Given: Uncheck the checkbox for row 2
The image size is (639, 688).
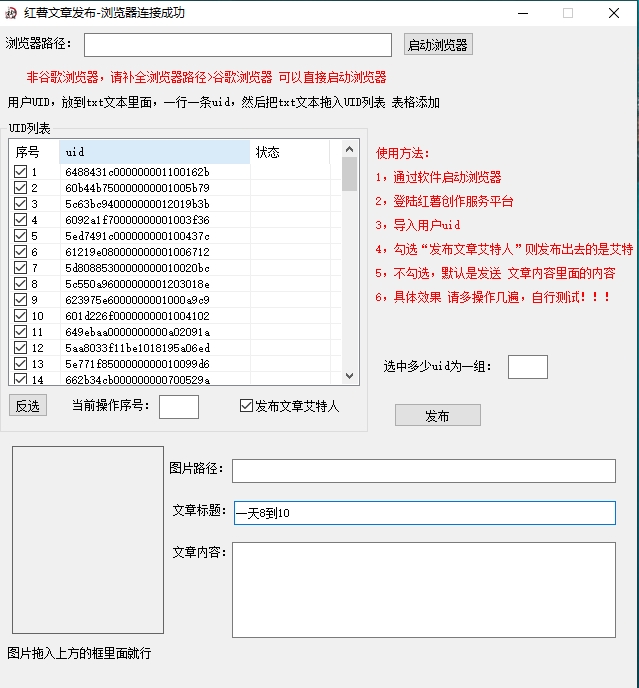Looking at the screenshot, I should coord(21,188).
